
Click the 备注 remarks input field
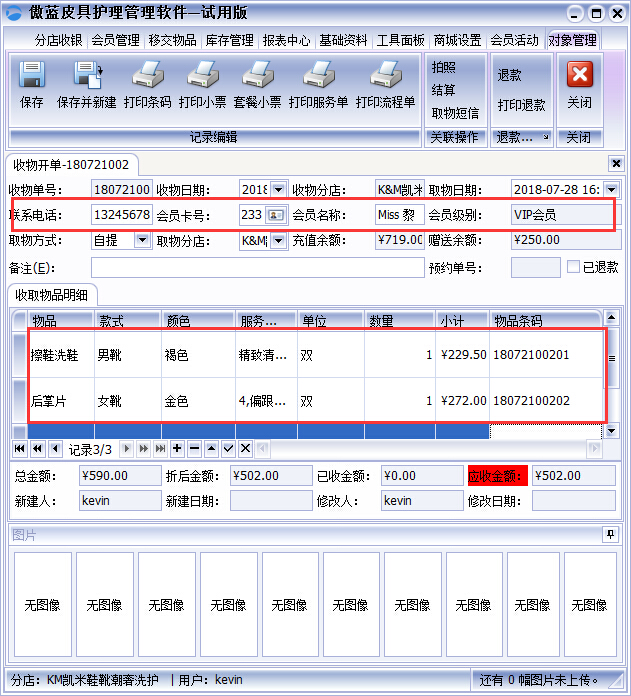pos(257,268)
